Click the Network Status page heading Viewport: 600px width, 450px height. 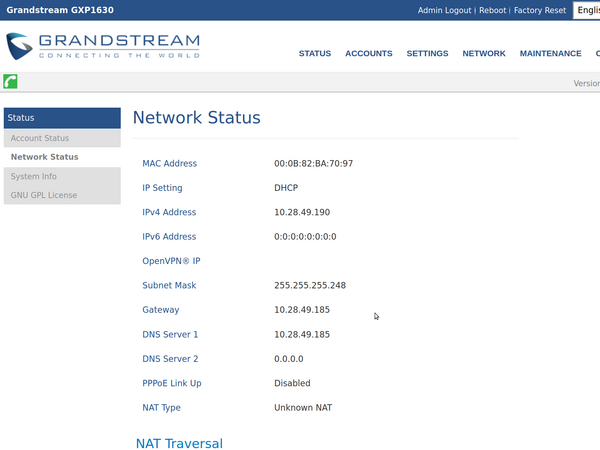197,117
